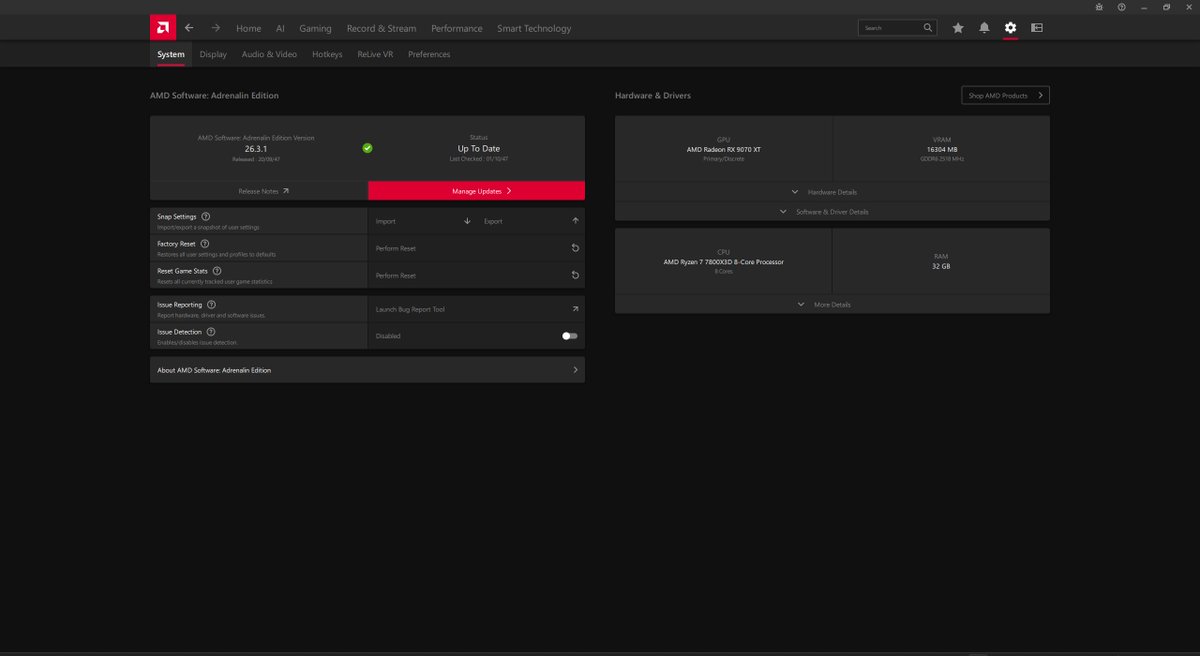Click the settings gear icon
This screenshot has height=656, width=1200.
pos(1010,28)
